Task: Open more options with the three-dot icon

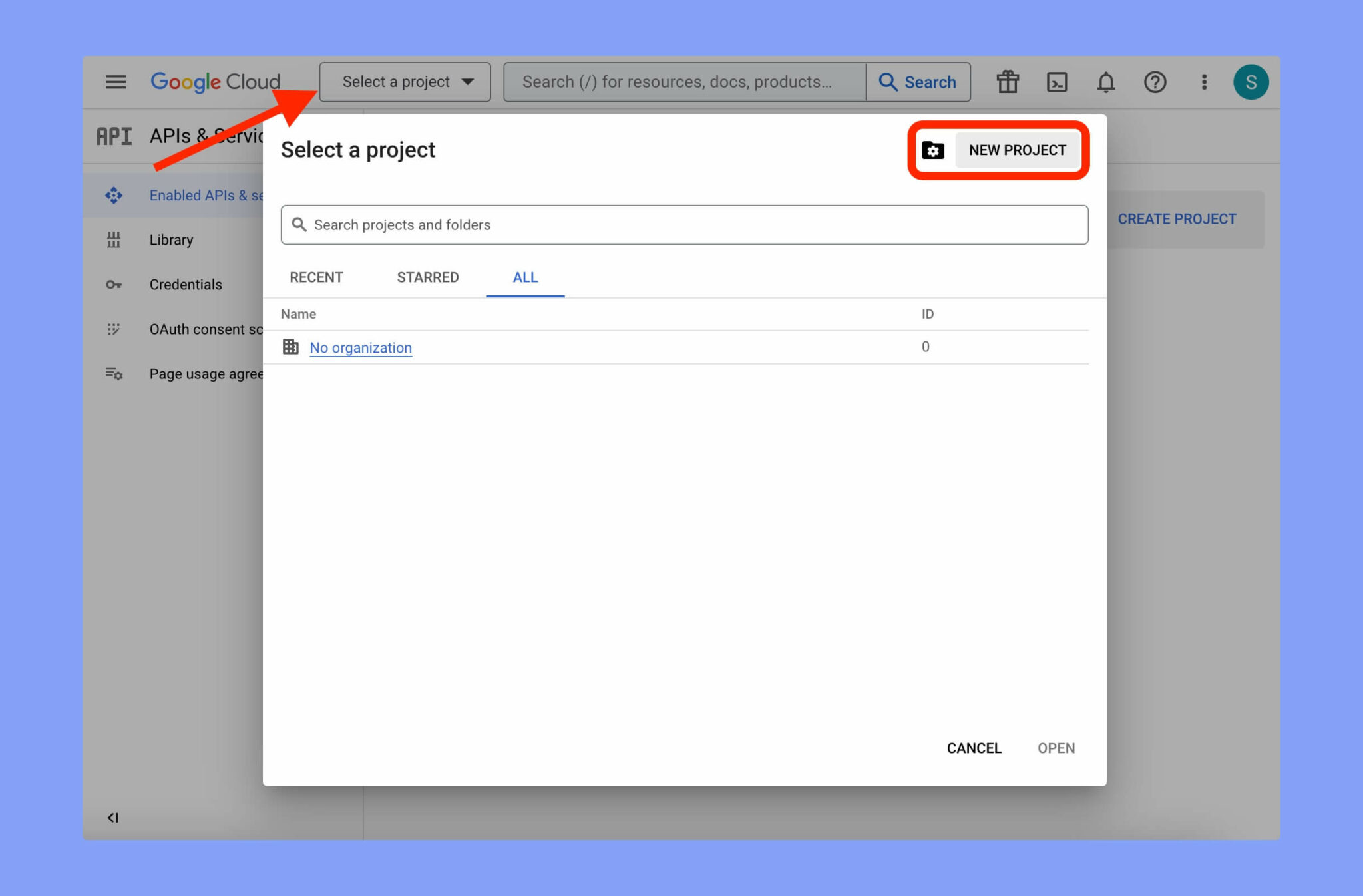Action: point(1204,82)
